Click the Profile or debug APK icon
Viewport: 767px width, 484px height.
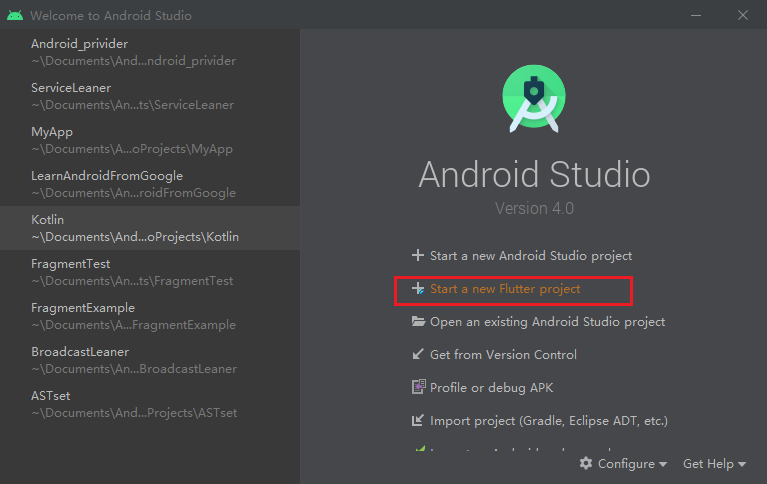418,387
